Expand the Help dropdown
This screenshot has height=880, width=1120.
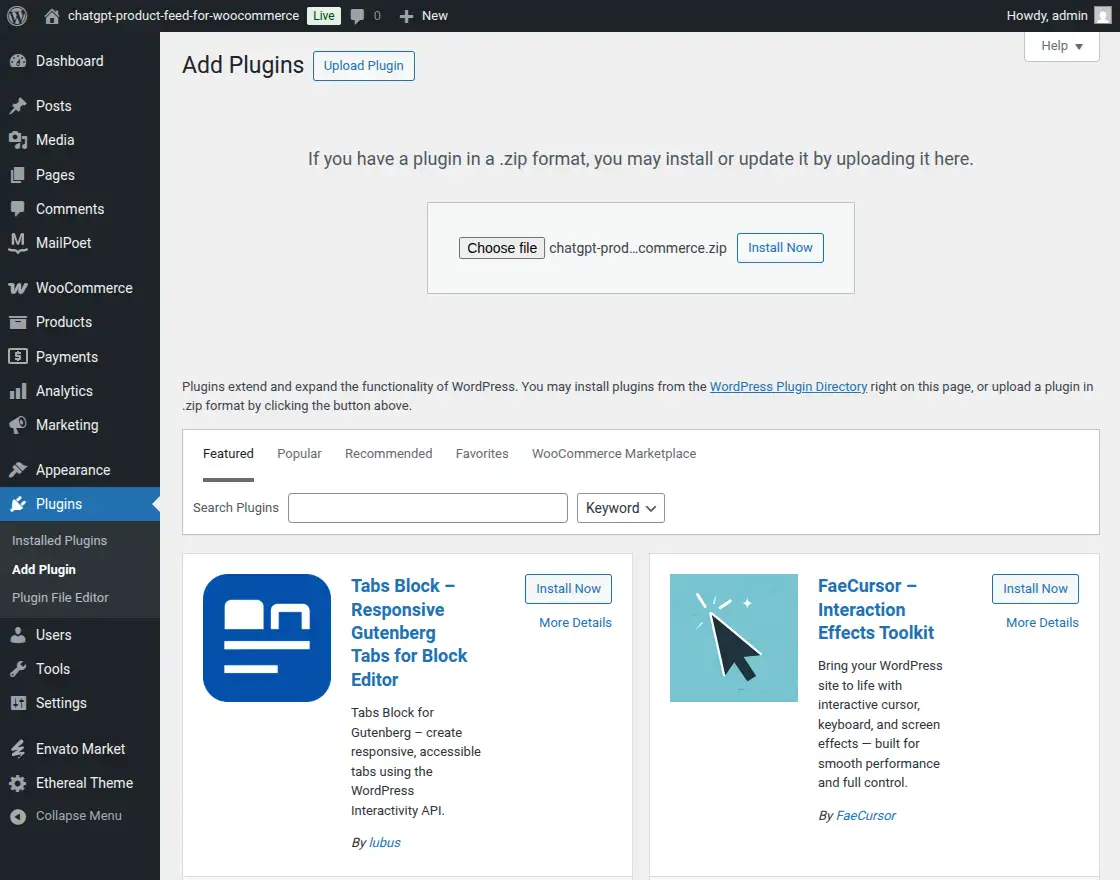tap(1060, 46)
